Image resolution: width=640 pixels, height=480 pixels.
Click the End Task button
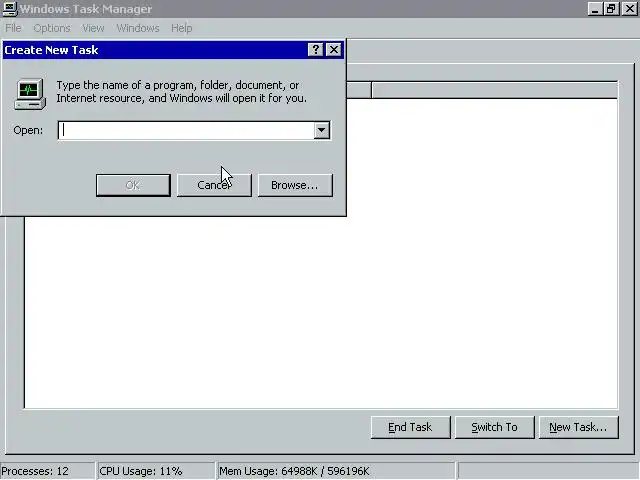(x=411, y=427)
